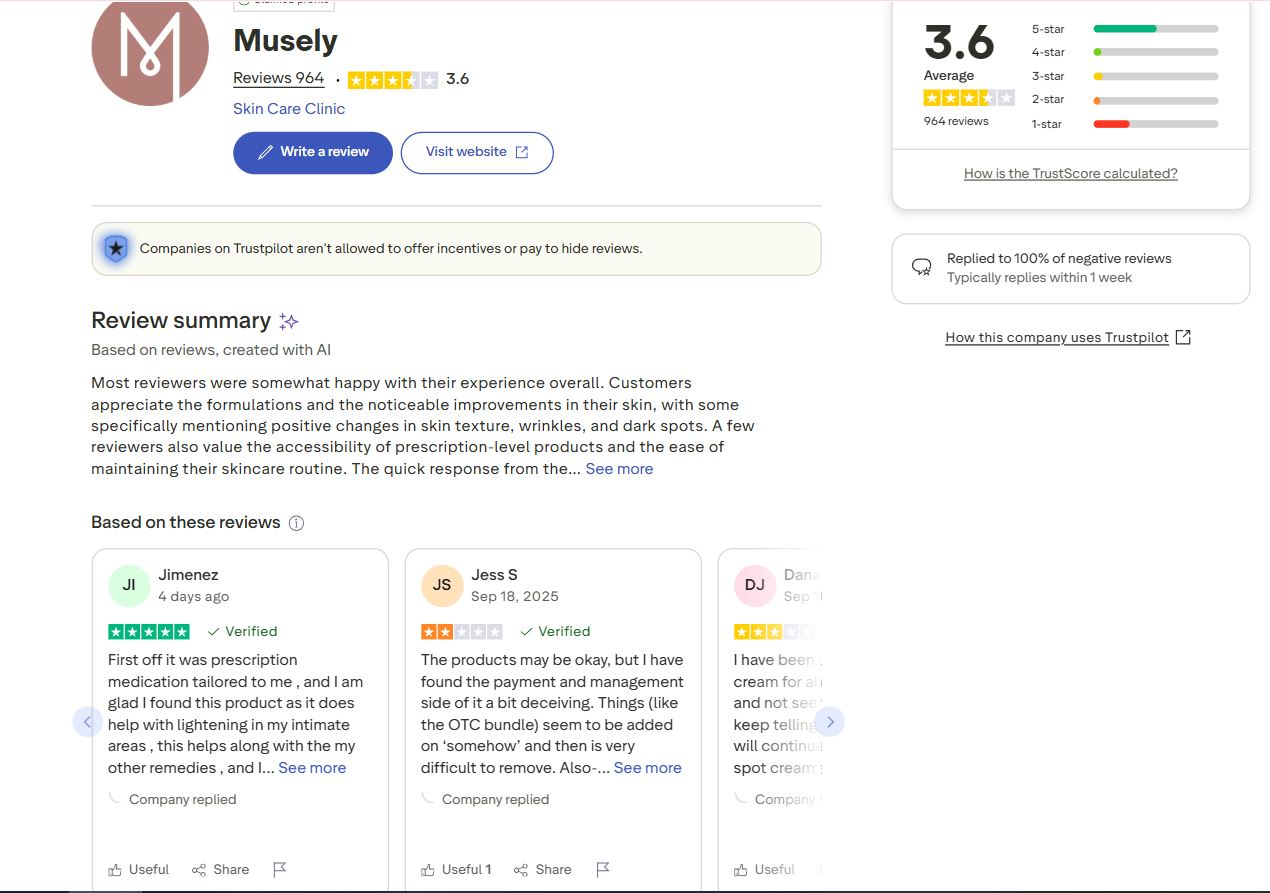The height and width of the screenshot is (893, 1270).
Task: Click the Musely logo avatar
Action: tap(150, 50)
